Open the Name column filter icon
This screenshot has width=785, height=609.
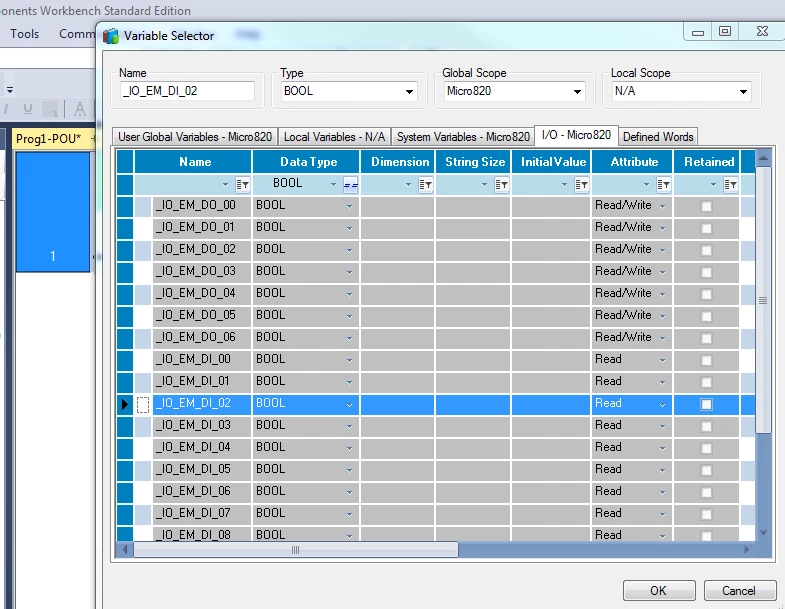[x=242, y=185]
